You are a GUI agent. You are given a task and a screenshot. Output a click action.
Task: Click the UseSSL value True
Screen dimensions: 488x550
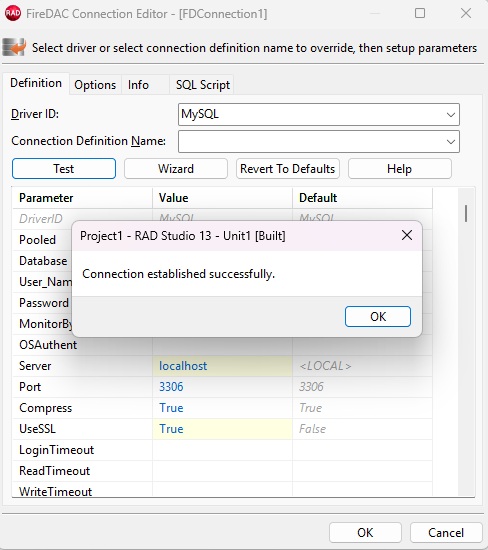pos(222,429)
